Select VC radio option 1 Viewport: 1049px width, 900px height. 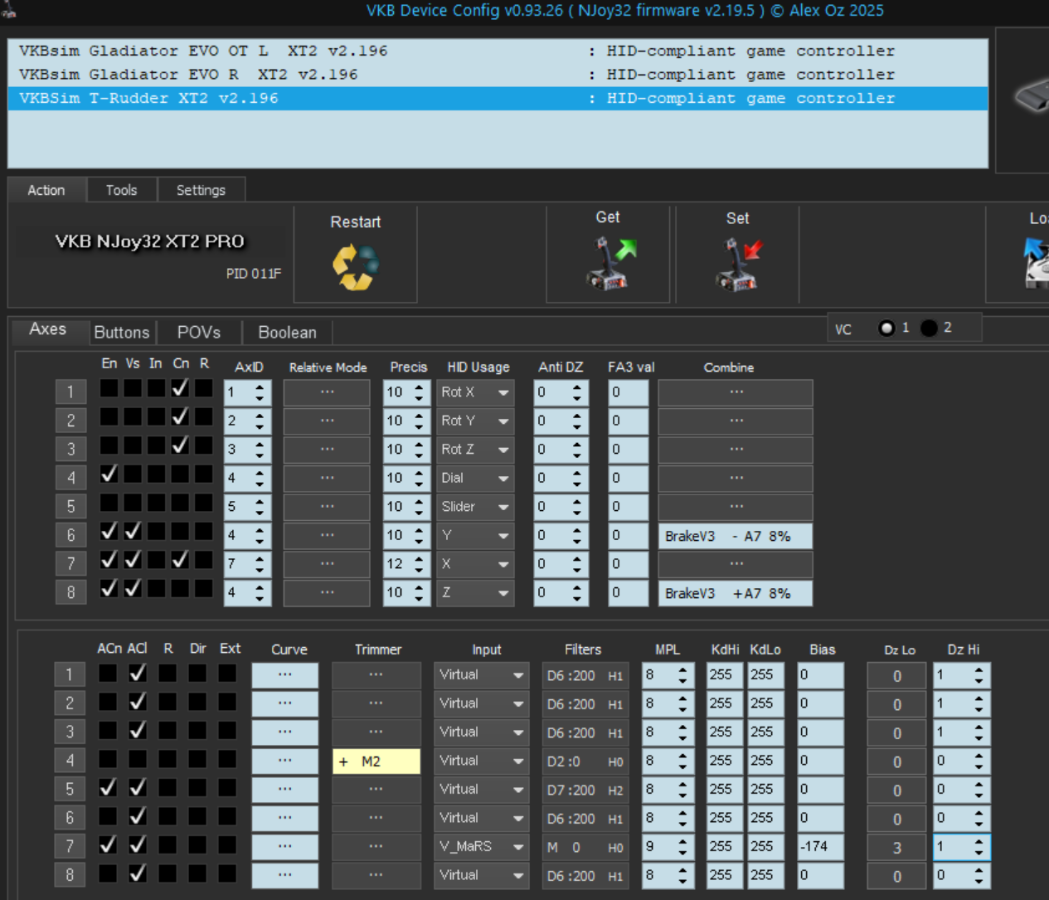pyautogui.click(x=886, y=328)
